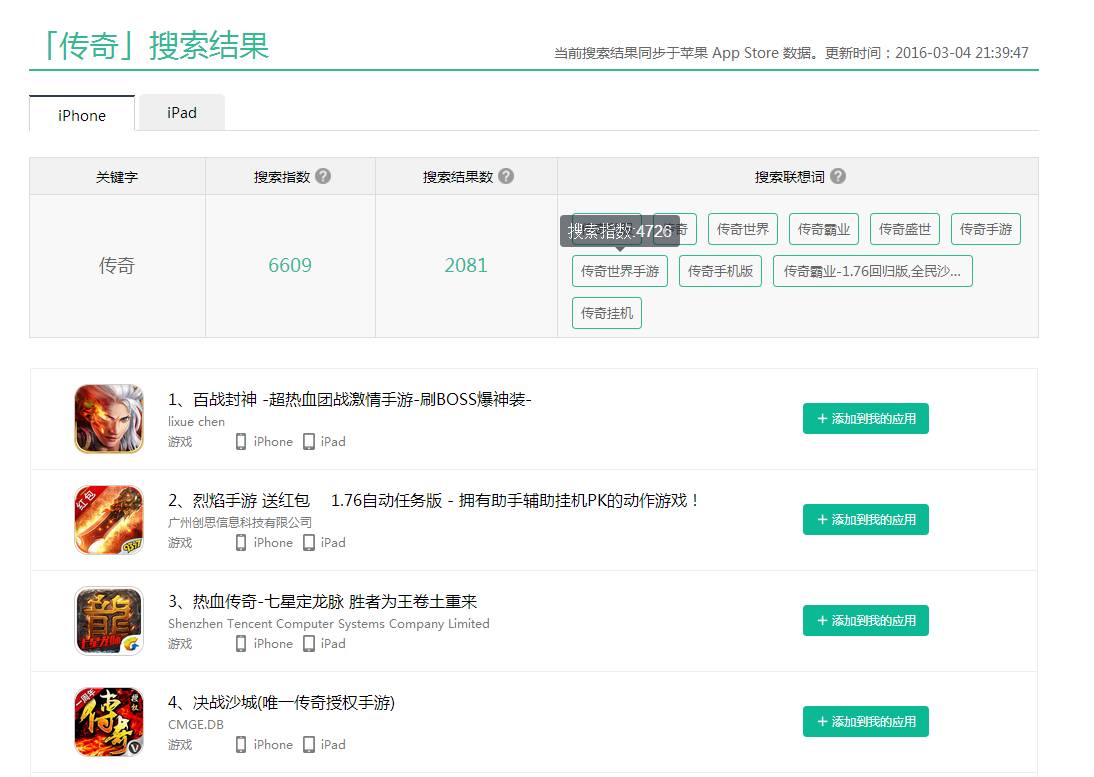Add 烈焰手游 to my apps
Viewport: 1094px width, 777px height.
(865, 520)
